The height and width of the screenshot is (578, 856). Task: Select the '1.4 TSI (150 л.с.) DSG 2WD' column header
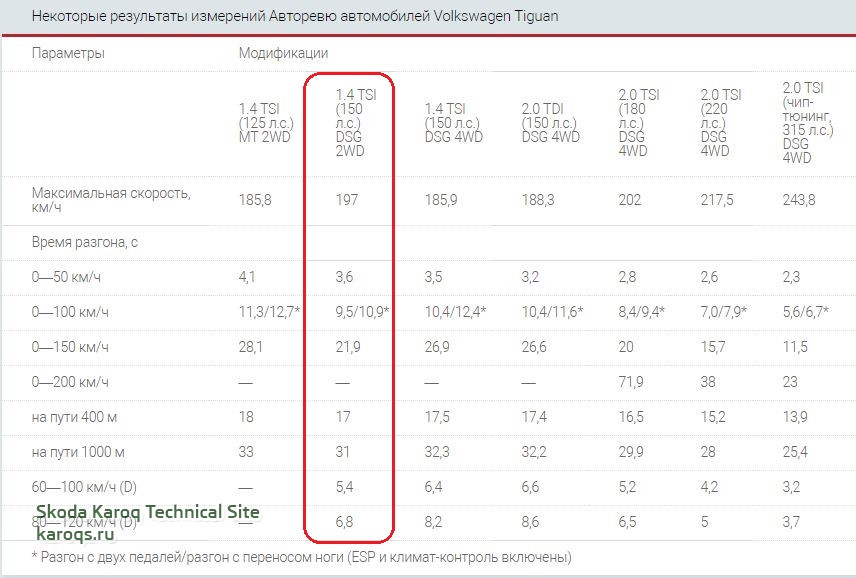click(356, 123)
